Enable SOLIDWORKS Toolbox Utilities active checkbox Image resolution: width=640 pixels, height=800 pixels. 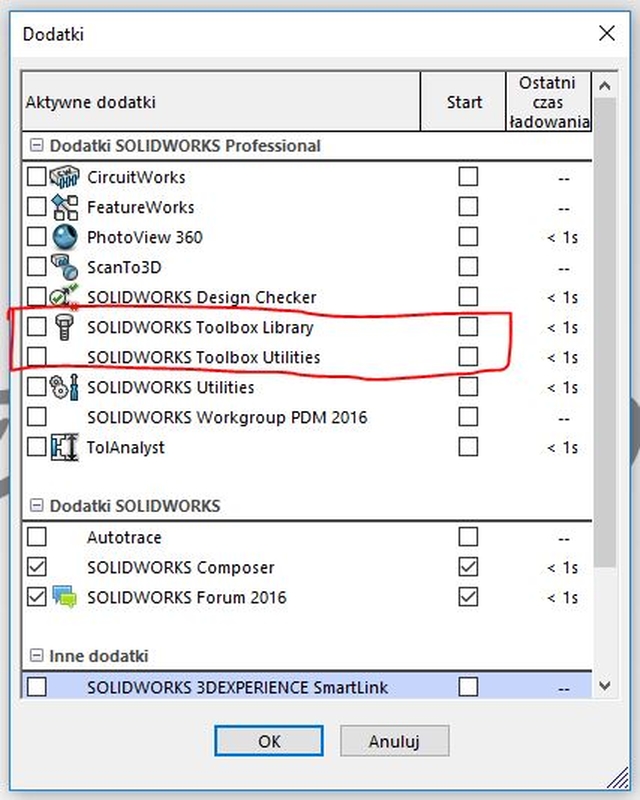point(36,357)
